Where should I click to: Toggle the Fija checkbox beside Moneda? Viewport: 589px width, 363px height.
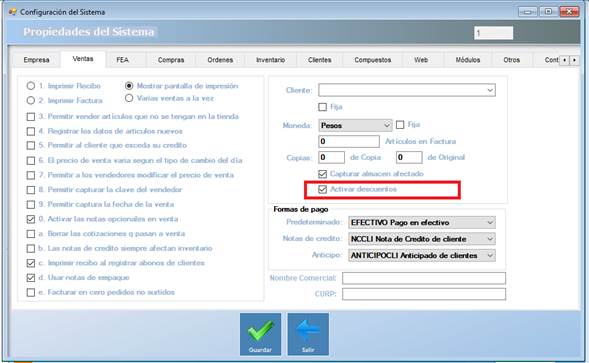[x=400, y=125]
